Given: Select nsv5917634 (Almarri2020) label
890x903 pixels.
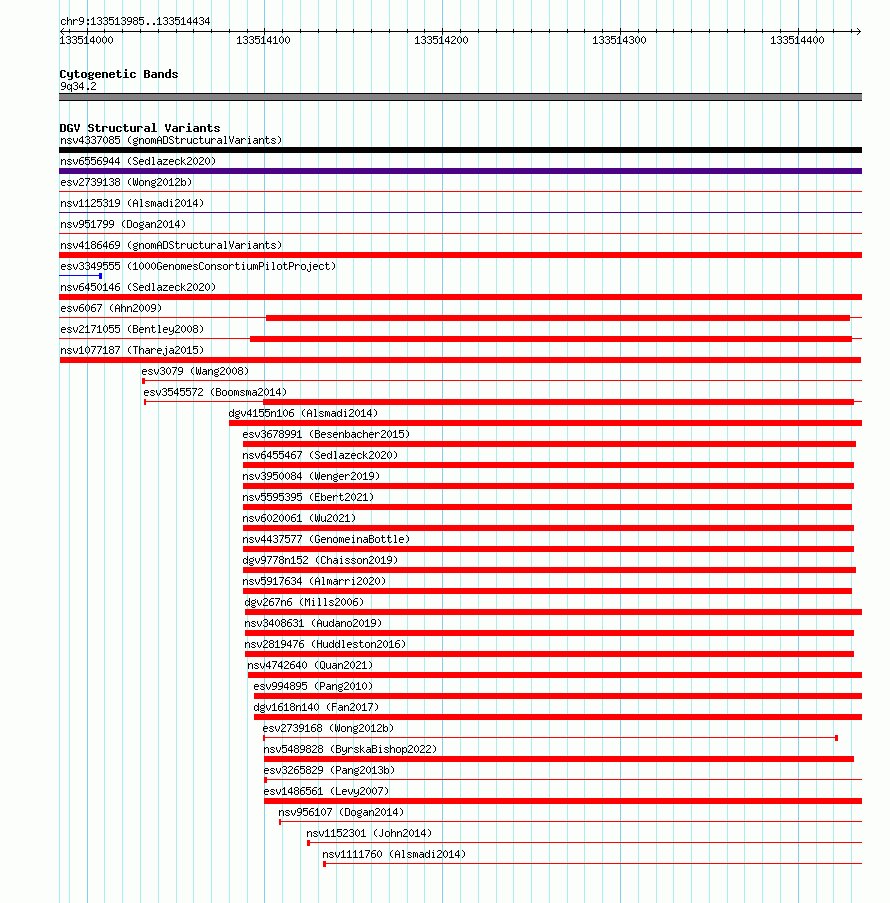Looking at the screenshot, I should click(x=314, y=582).
